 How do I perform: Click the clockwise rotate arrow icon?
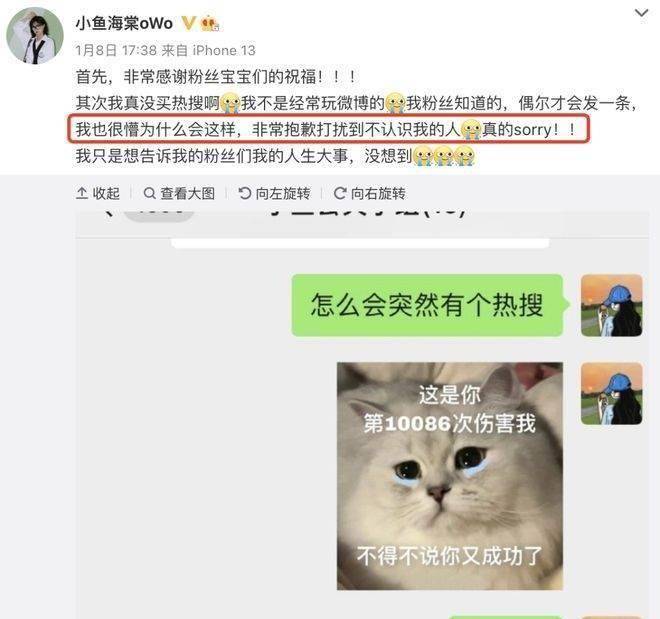(x=340, y=194)
